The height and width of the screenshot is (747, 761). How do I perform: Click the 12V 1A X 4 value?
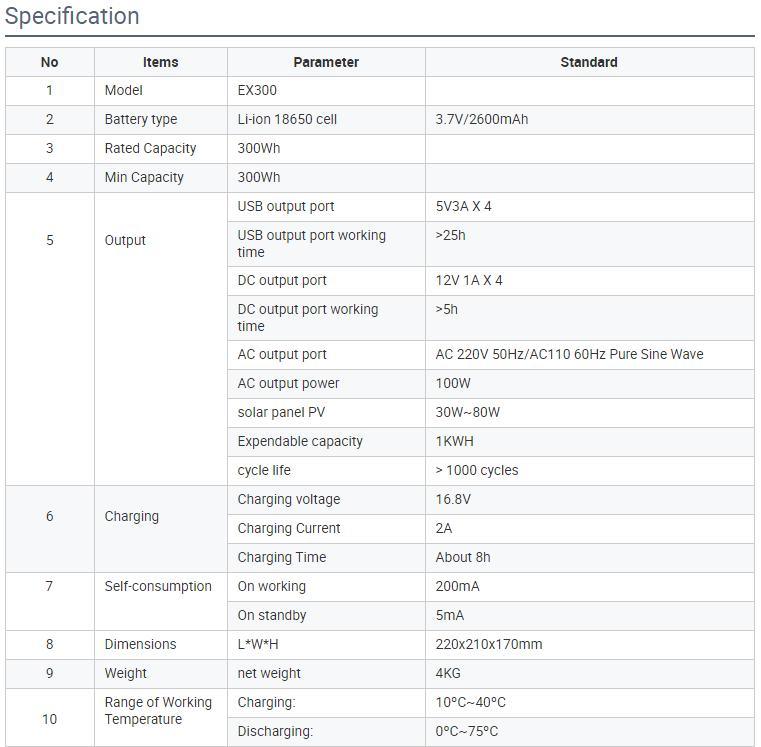[469, 280]
